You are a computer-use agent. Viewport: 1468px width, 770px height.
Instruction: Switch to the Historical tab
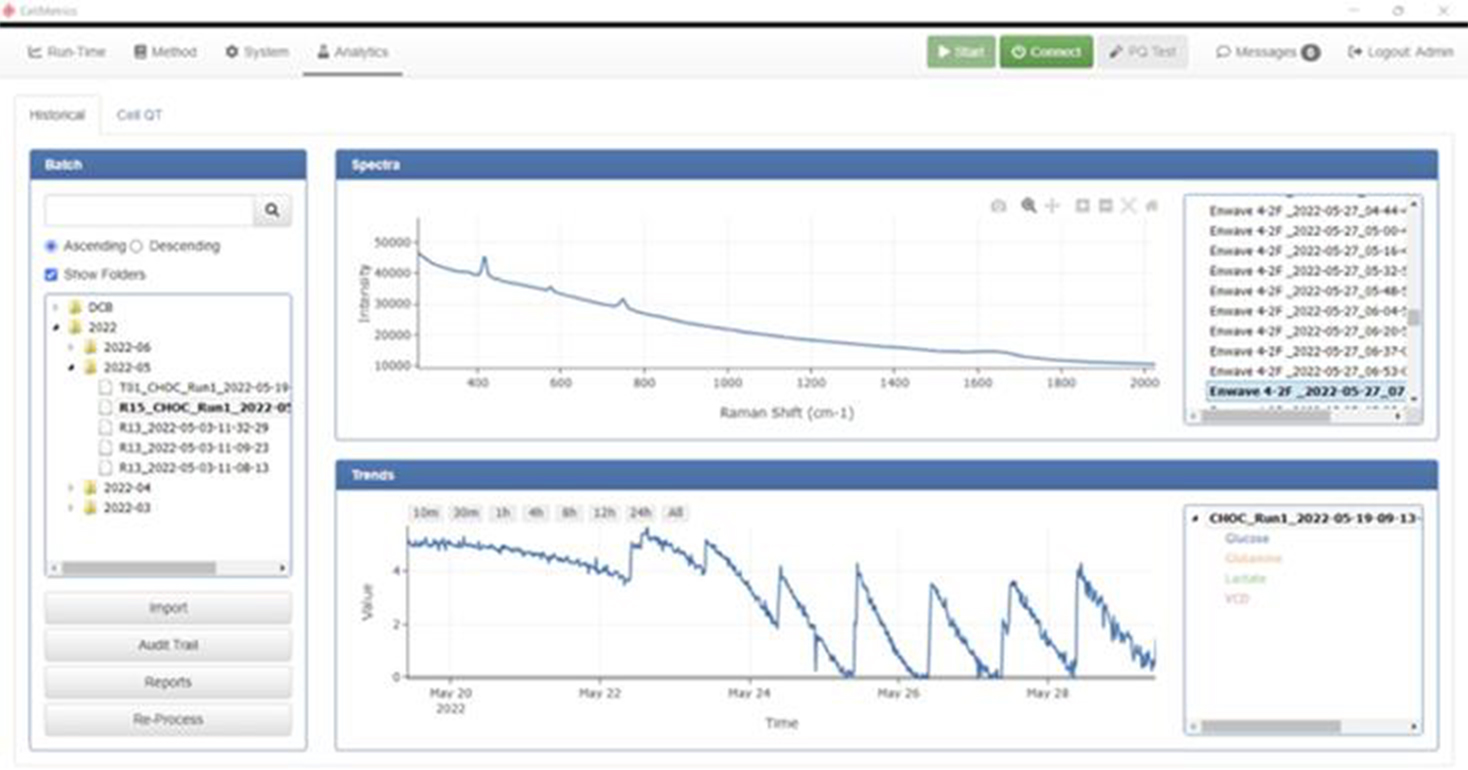[x=57, y=115]
